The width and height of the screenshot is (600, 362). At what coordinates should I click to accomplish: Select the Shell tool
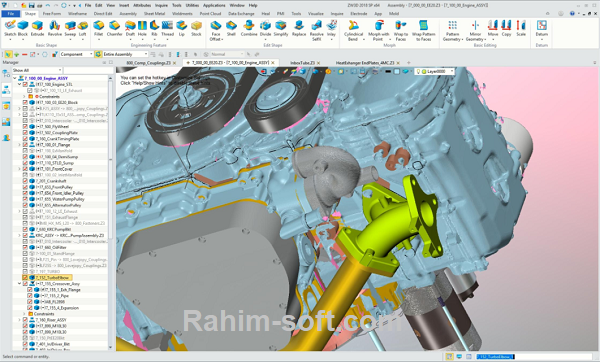pos(231,28)
